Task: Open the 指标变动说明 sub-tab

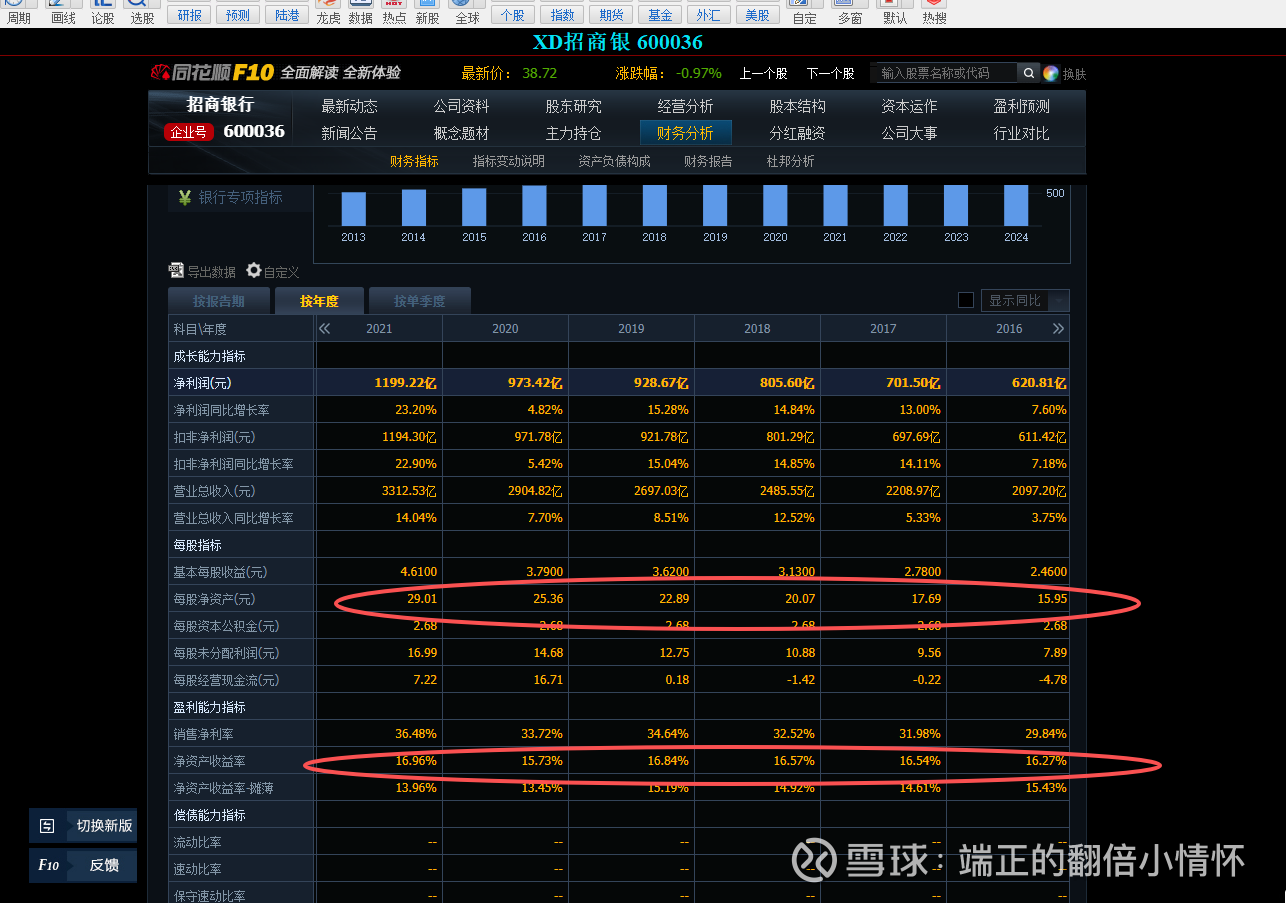Action: (x=509, y=161)
